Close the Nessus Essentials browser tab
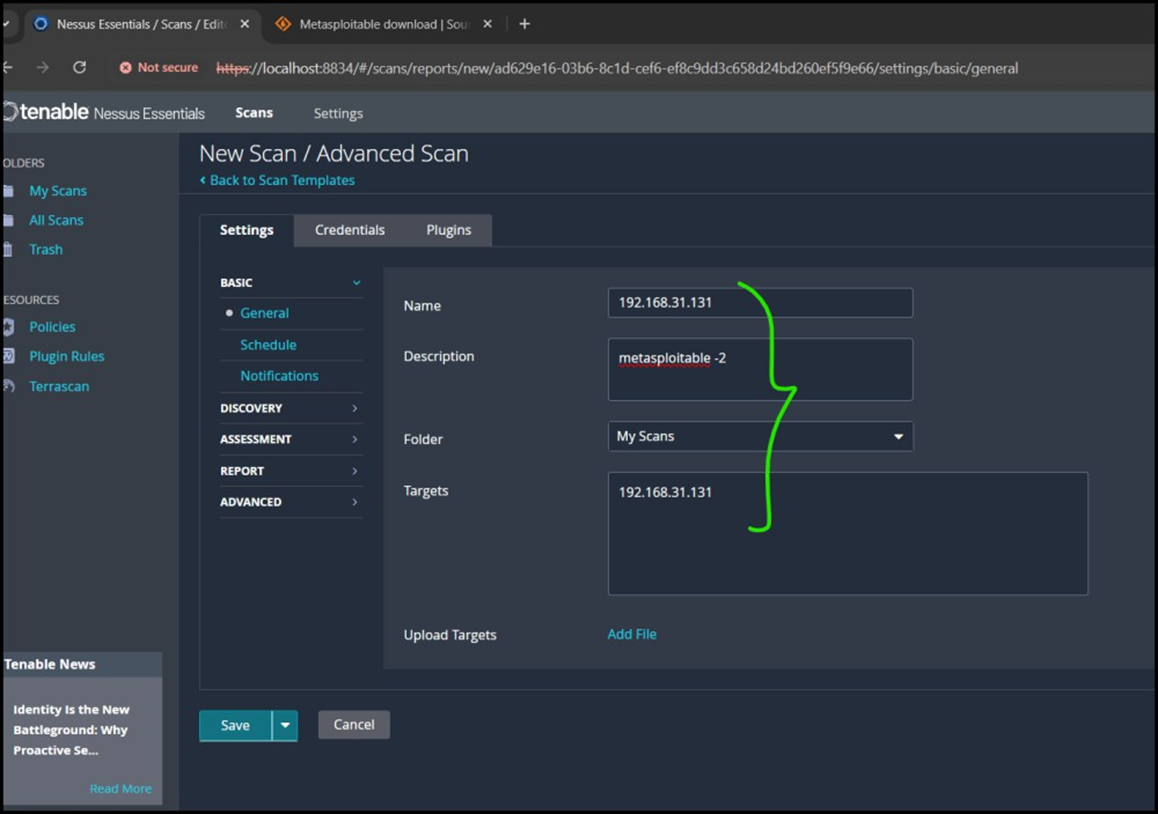The width and height of the screenshot is (1158, 814). (x=244, y=24)
